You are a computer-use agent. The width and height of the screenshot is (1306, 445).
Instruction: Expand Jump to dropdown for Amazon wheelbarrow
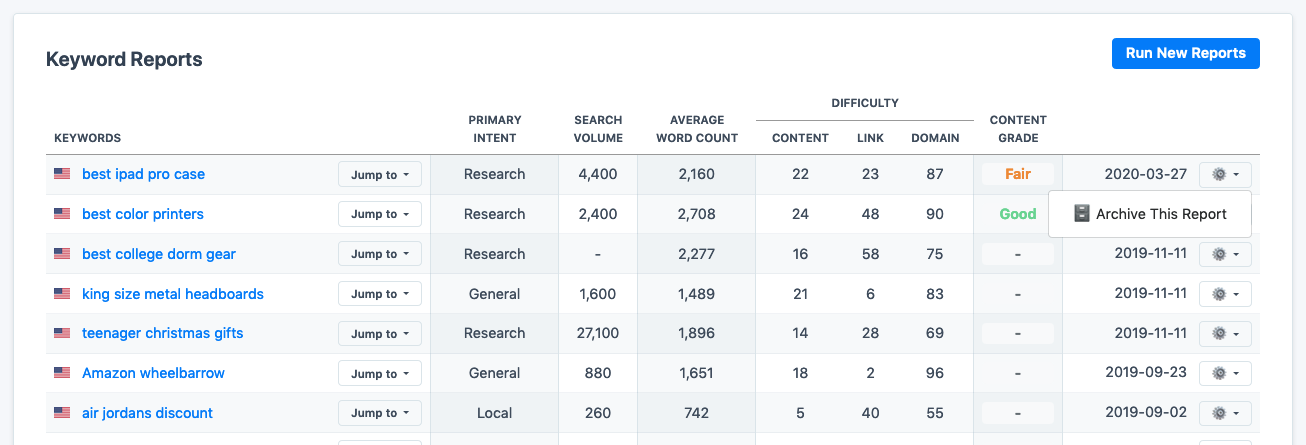pos(380,373)
